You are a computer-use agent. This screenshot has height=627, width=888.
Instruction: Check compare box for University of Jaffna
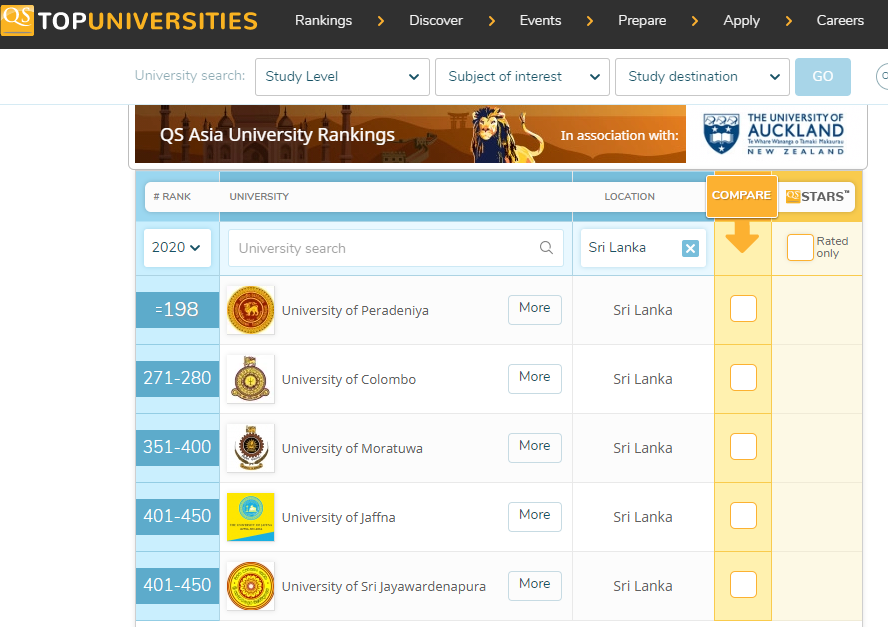point(744,515)
